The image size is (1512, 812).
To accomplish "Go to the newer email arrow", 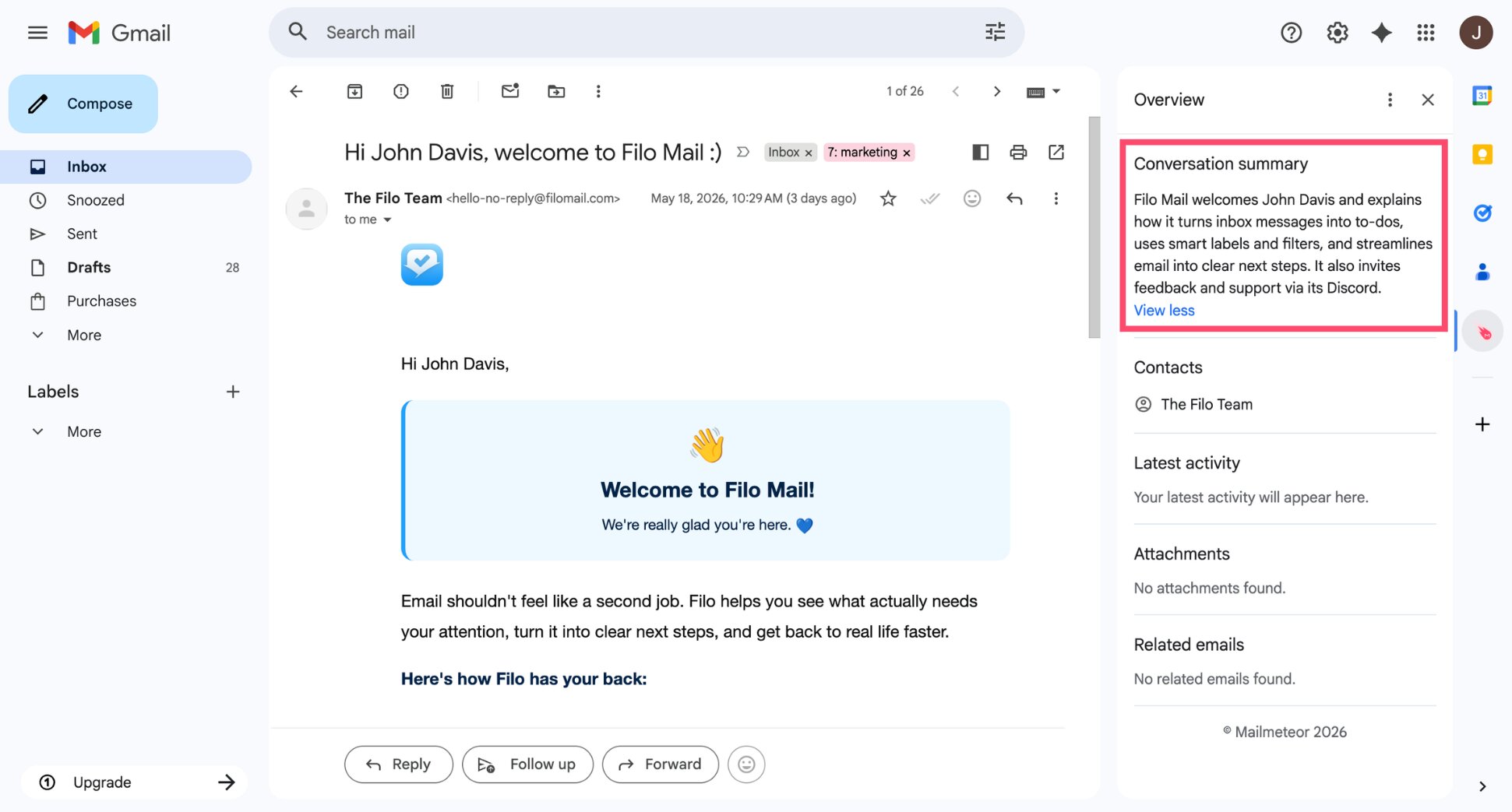I will (x=955, y=91).
